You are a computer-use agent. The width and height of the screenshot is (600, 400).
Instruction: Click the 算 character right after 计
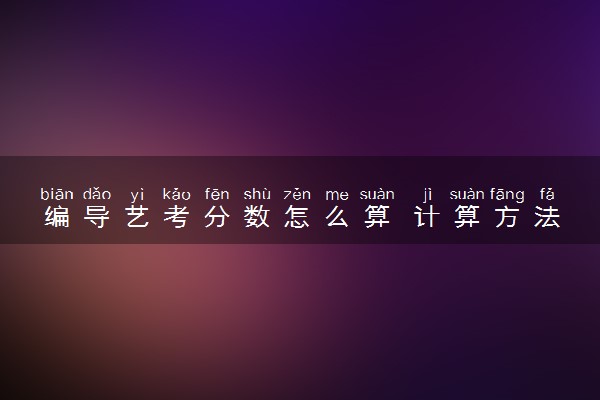467,217
